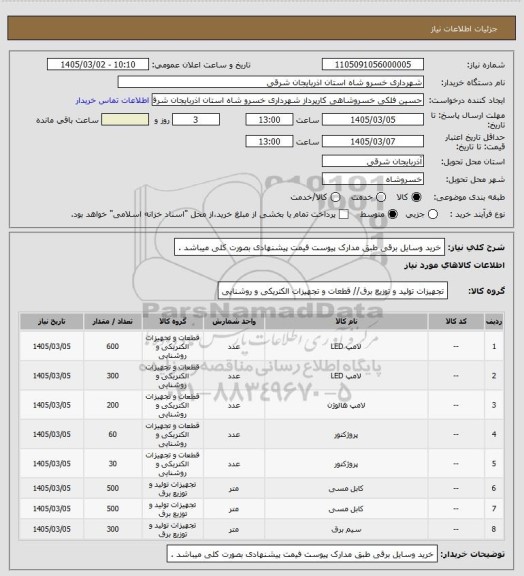Click the response deadline date 1405/03/05 field
The image size is (524, 576).
point(373,120)
